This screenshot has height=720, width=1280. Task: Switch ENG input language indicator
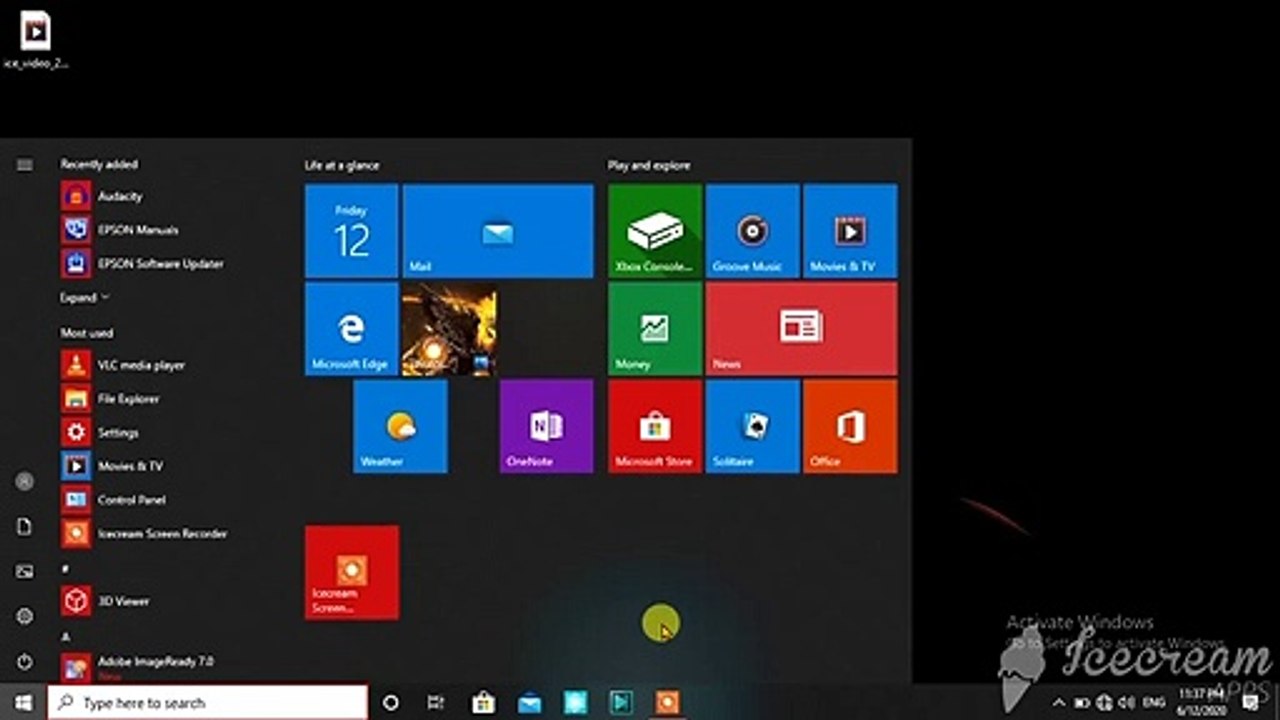(1153, 703)
